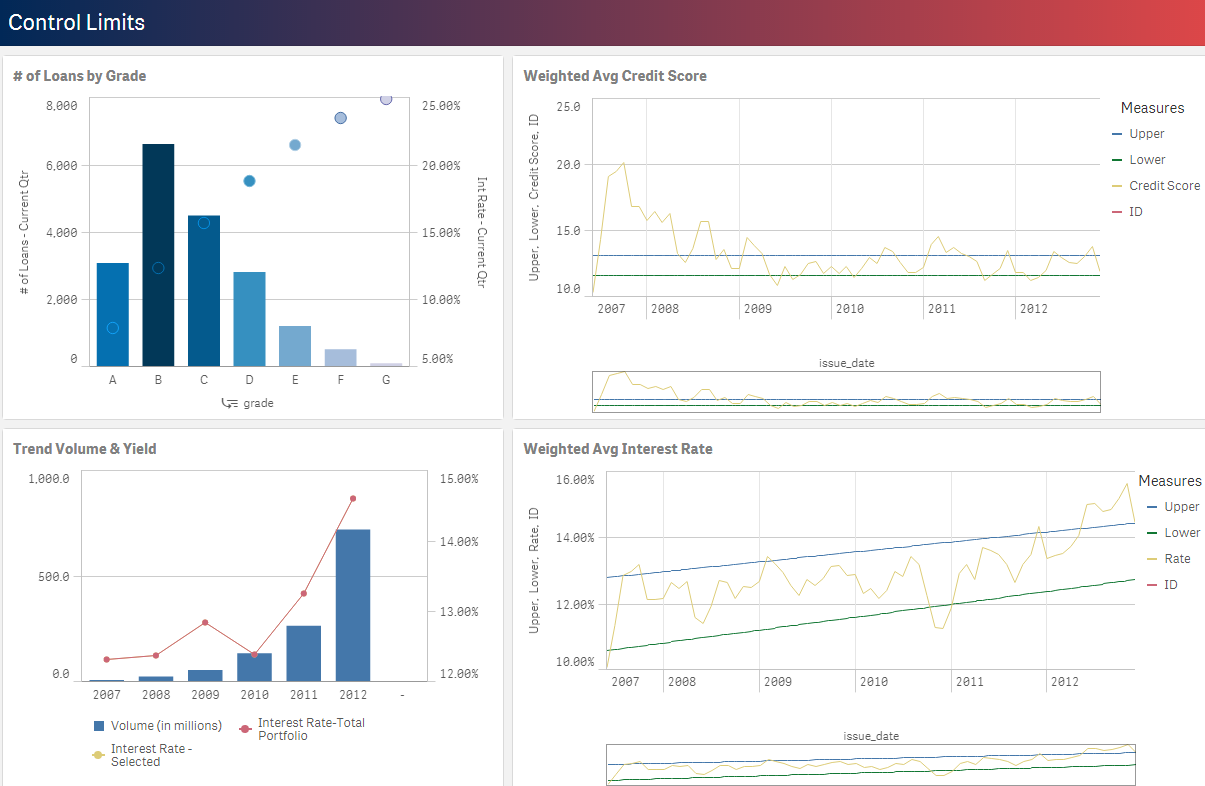The height and width of the screenshot is (786, 1205).
Task: Click the Credit Score legend entry
Action: click(1163, 186)
